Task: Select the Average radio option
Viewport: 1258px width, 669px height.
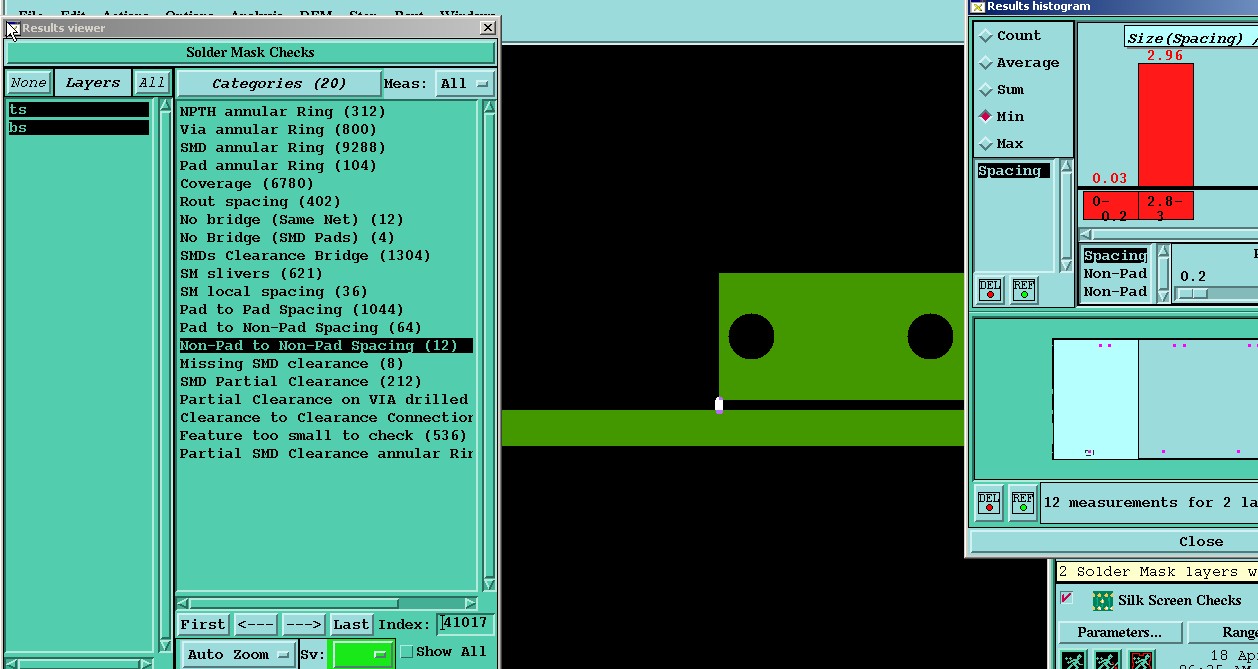Action: pos(986,62)
